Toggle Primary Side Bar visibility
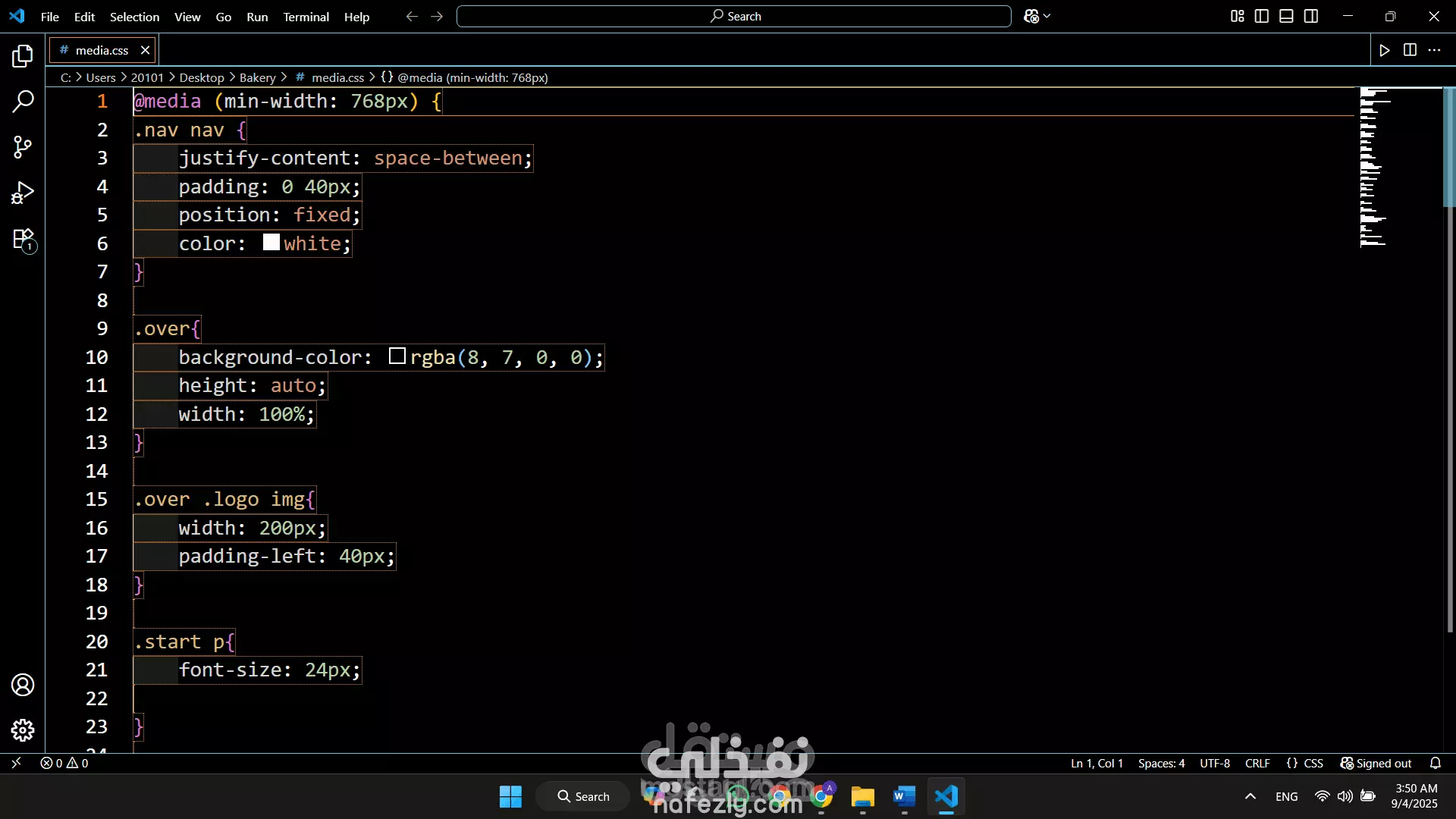 click(1262, 16)
